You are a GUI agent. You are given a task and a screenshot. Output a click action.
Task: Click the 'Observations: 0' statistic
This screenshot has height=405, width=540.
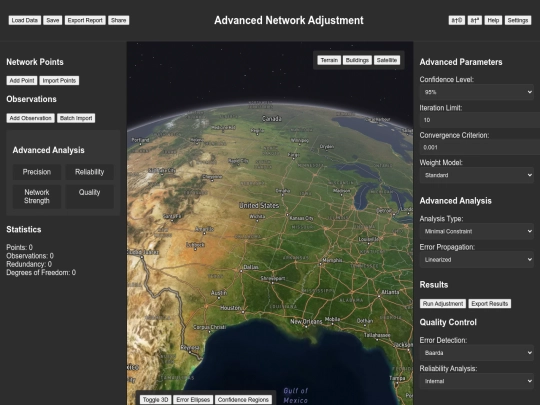tap(30, 256)
